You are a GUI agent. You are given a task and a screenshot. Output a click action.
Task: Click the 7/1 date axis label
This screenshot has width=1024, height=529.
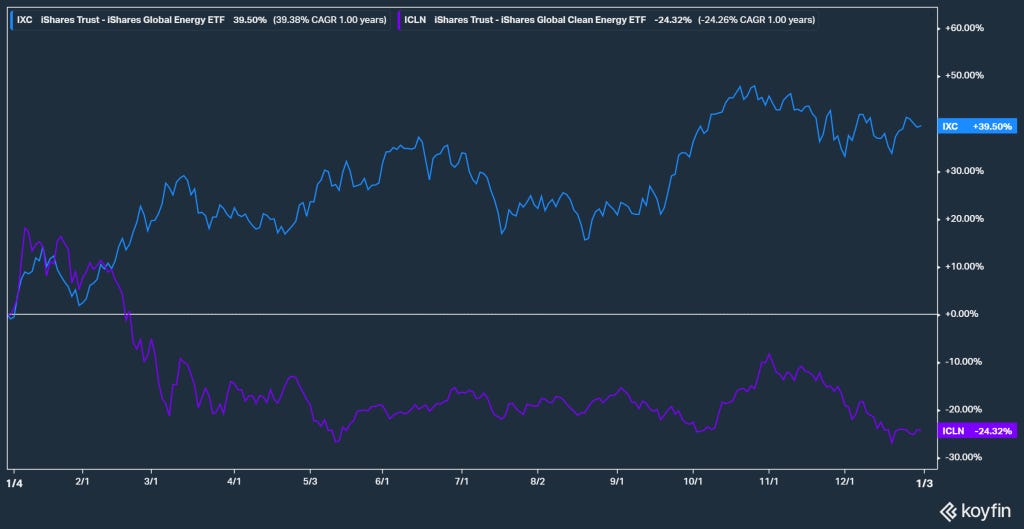click(462, 482)
